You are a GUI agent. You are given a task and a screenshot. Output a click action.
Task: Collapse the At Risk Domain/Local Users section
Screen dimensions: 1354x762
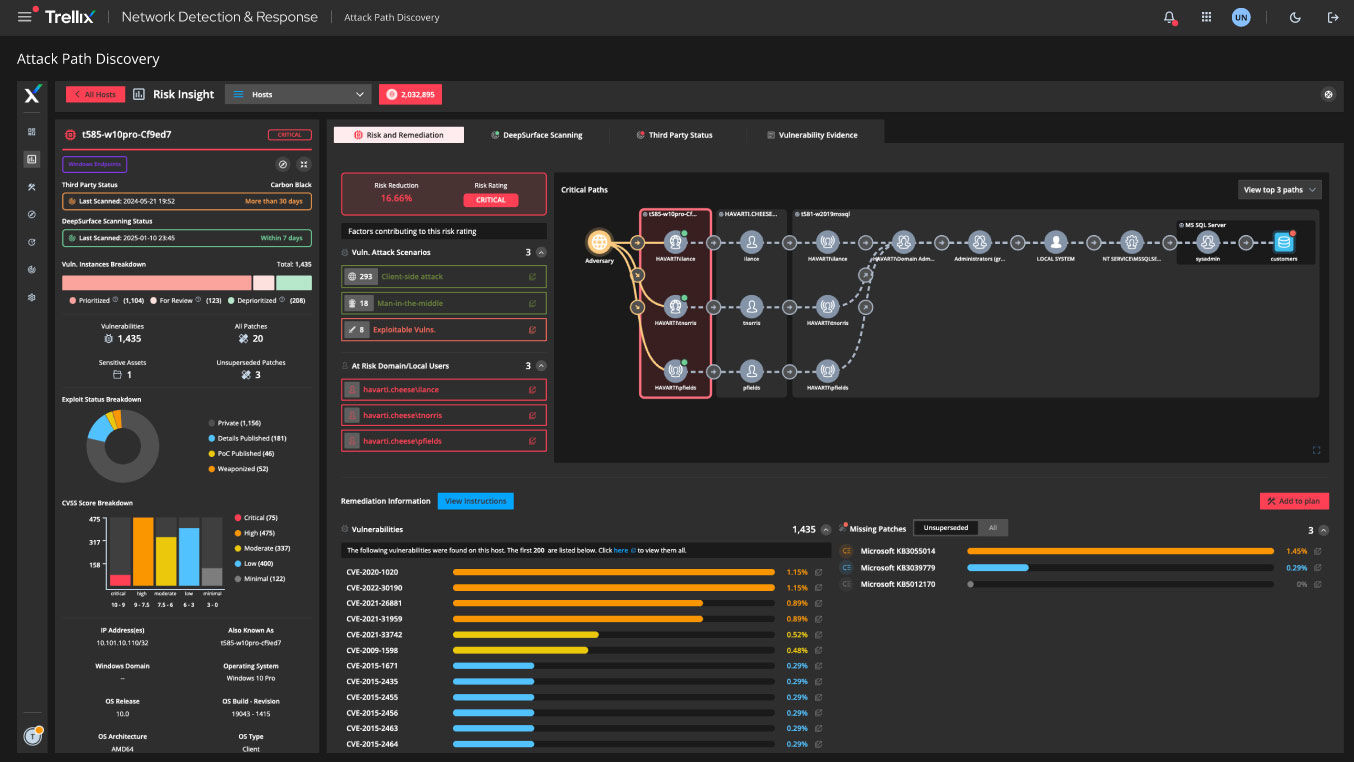pyautogui.click(x=542, y=366)
